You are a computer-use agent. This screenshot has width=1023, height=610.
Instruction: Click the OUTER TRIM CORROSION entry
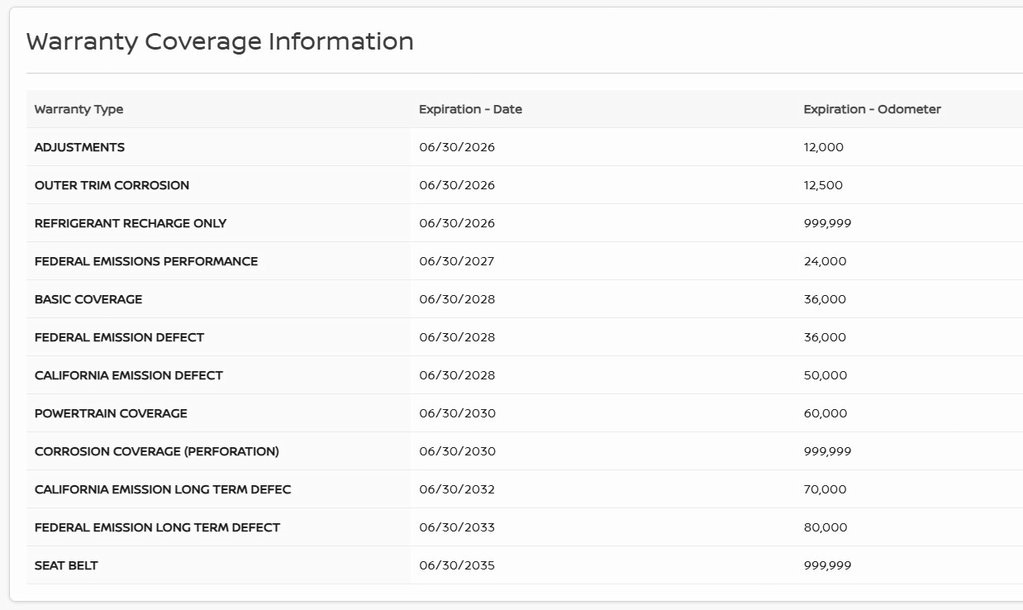[x=112, y=185]
